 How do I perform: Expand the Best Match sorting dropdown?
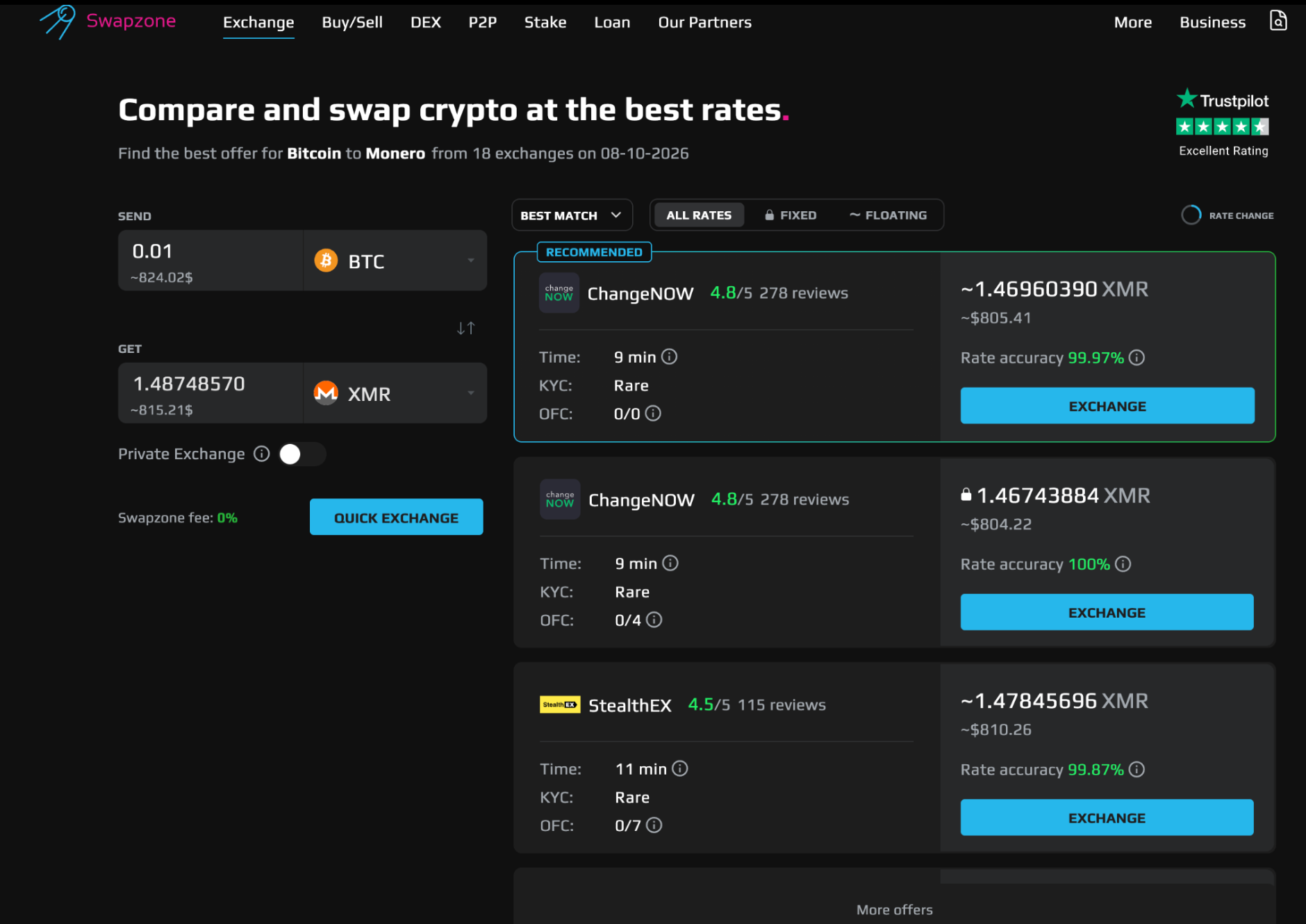572,215
